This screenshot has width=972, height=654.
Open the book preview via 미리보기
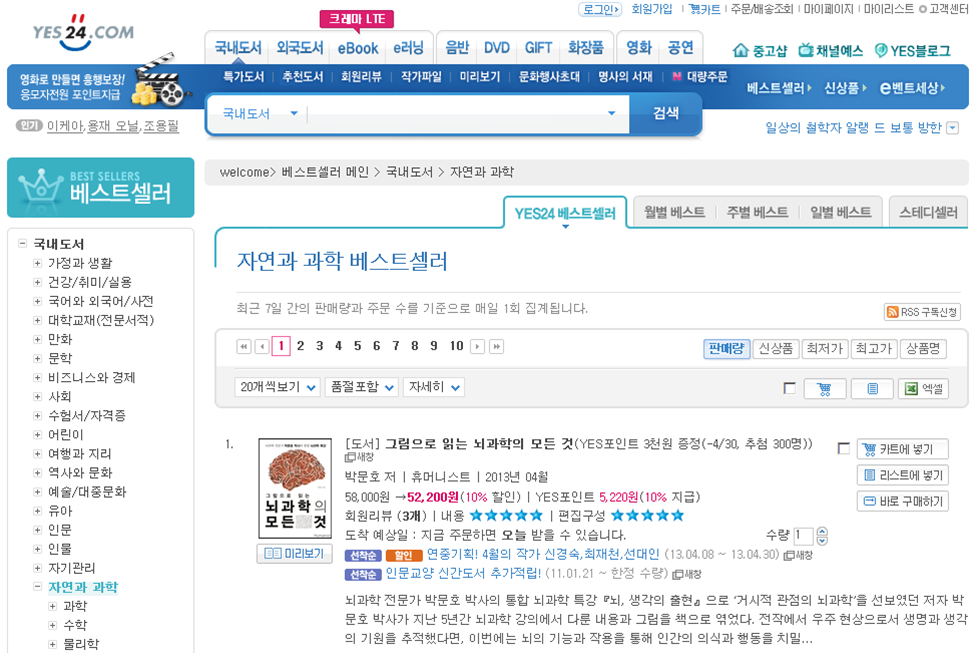click(294, 553)
